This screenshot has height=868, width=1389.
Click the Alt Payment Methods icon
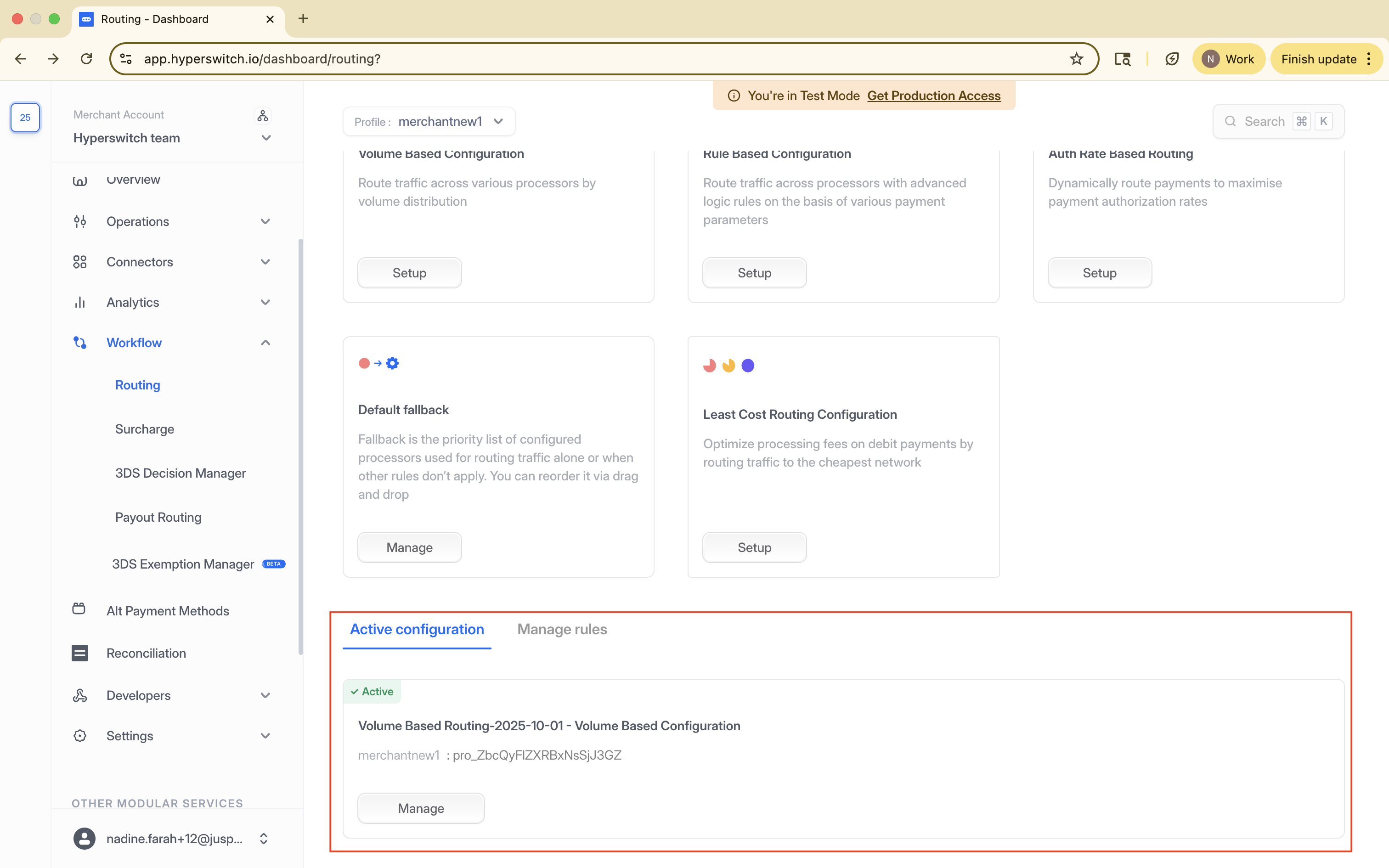(x=79, y=609)
